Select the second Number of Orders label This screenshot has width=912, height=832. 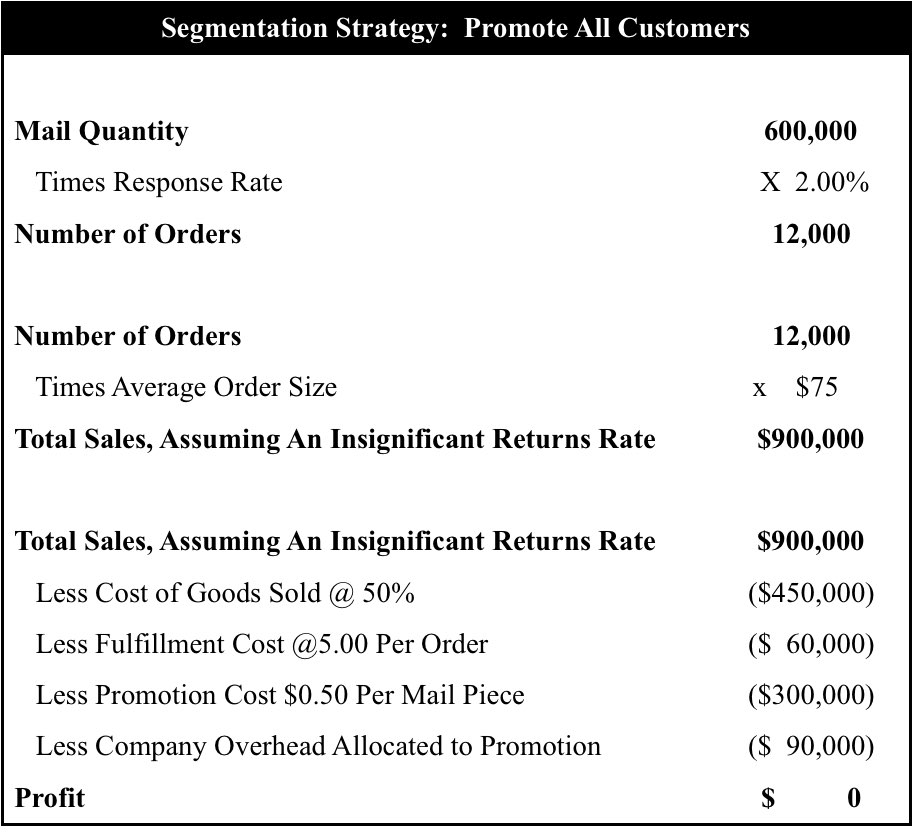pos(128,336)
